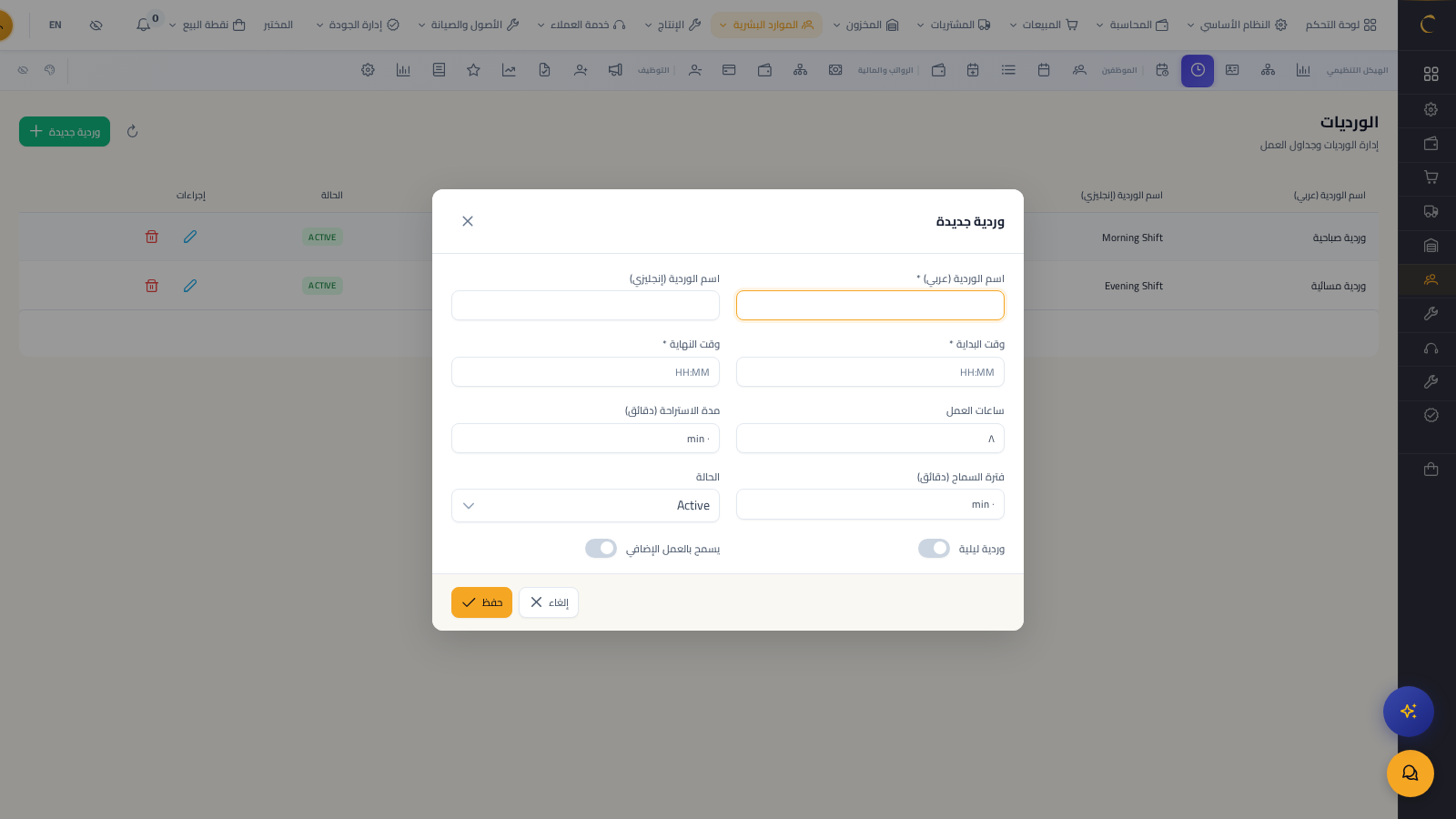
Task: Open the Dashboard (لوحة التحكم) menu item
Action: click(x=1340, y=25)
